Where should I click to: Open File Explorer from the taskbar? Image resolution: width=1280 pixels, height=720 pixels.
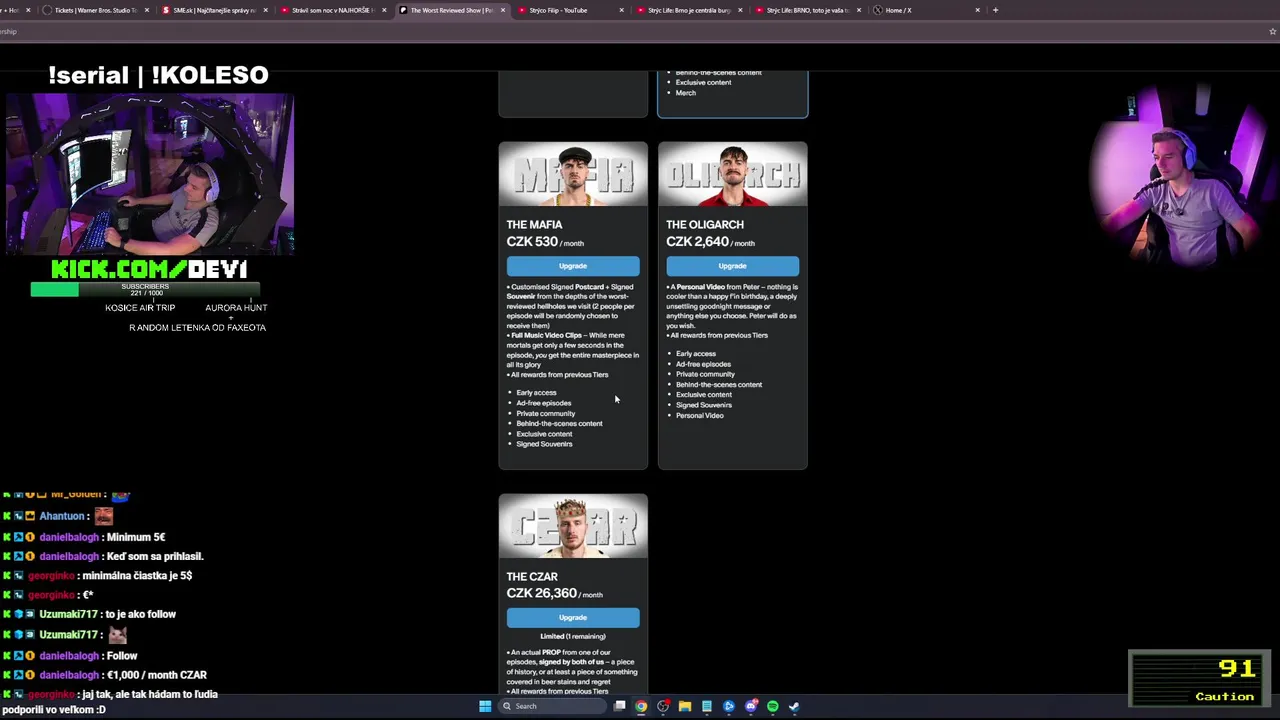[685, 706]
